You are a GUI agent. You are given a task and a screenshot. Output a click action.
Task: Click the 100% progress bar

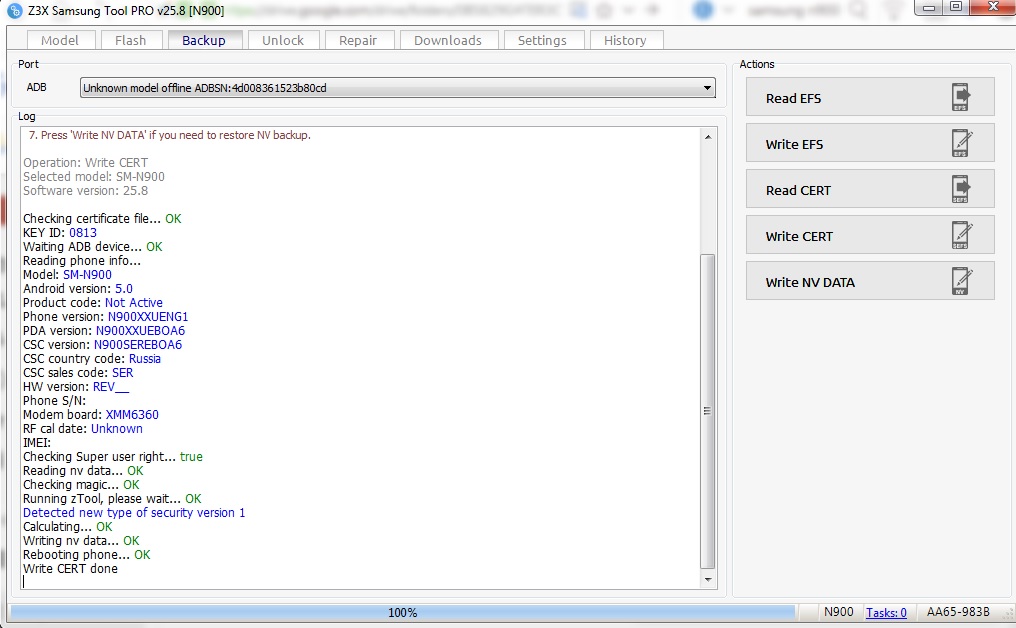[x=402, y=612]
